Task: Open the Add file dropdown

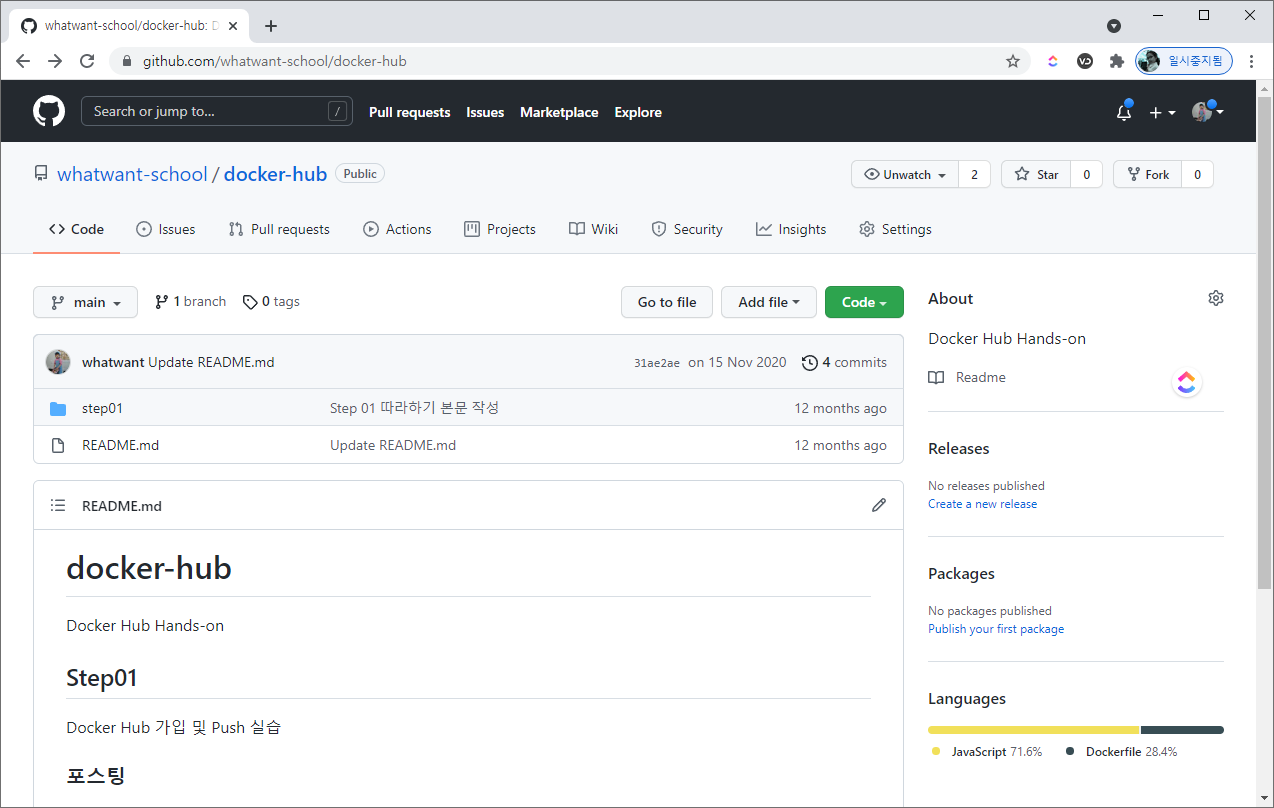Action: [769, 302]
